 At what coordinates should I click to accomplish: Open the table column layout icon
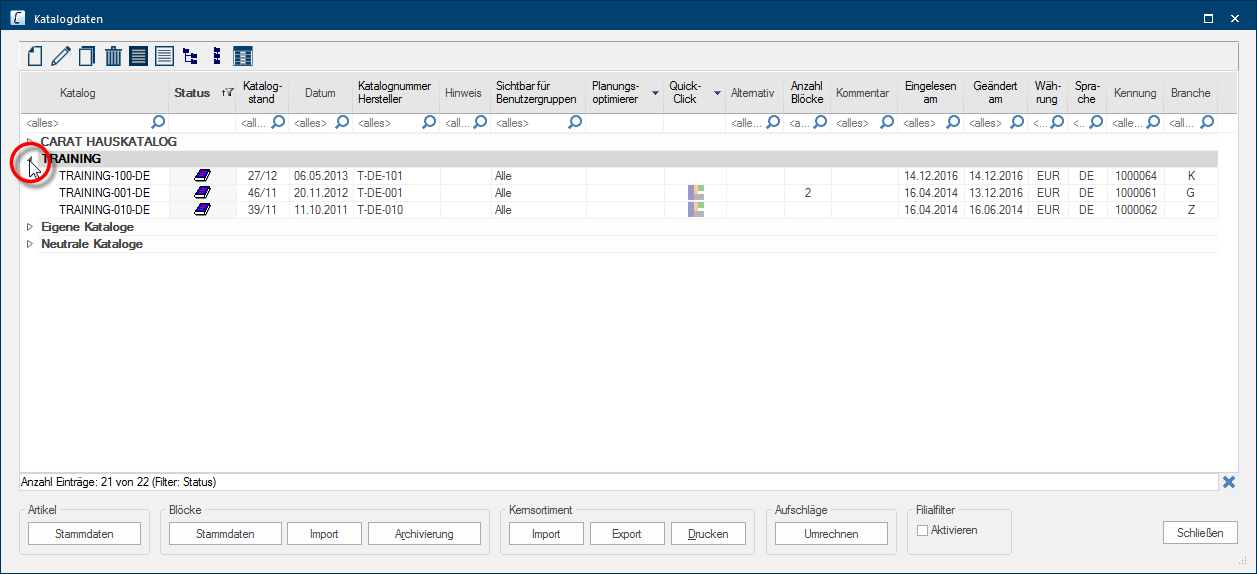point(243,56)
